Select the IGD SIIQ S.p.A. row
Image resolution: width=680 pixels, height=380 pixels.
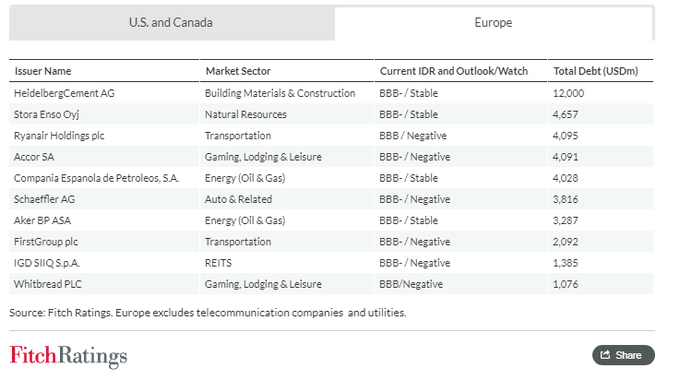pyautogui.click(x=331, y=263)
